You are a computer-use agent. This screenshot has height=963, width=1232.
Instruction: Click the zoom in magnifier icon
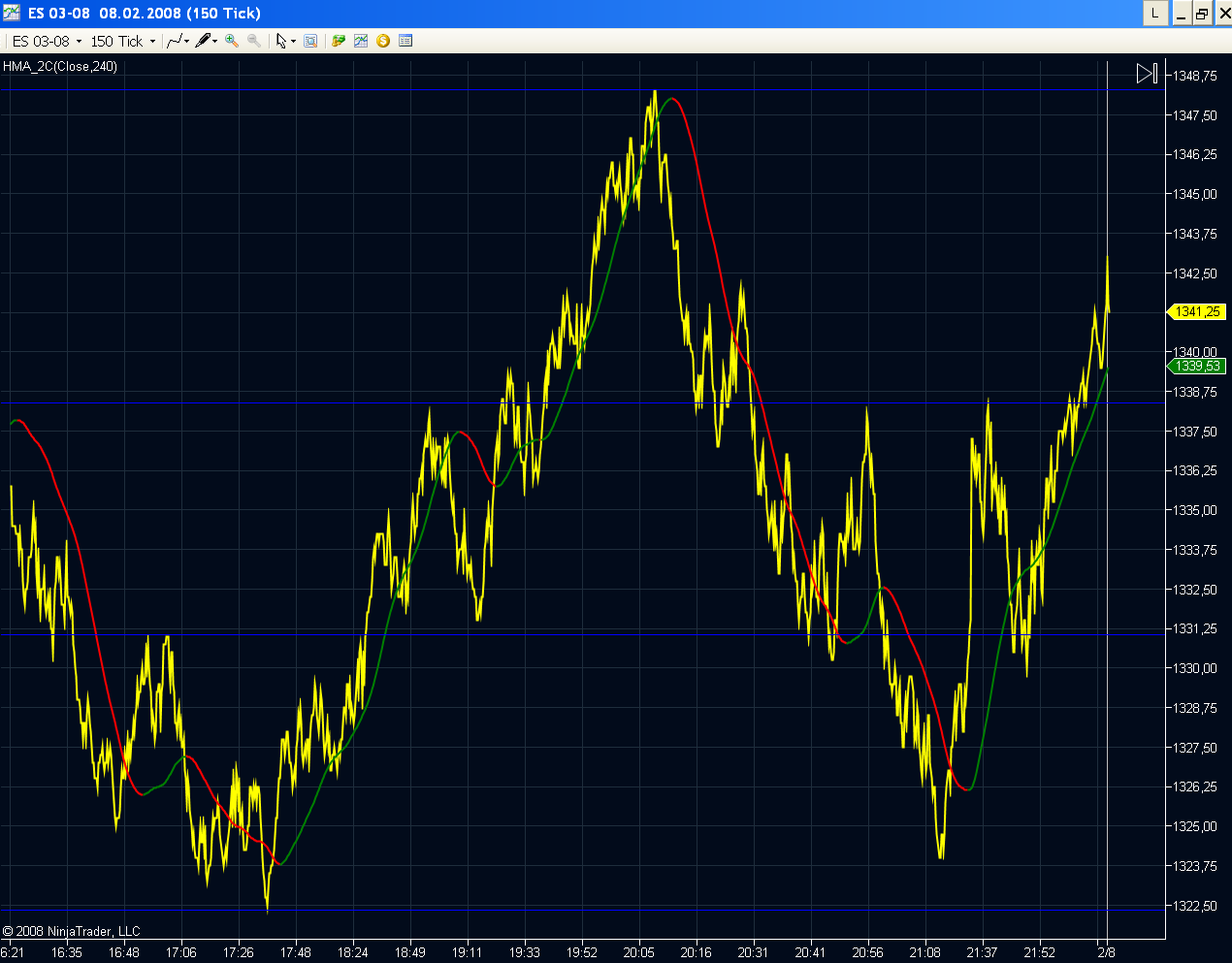click(x=232, y=41)
